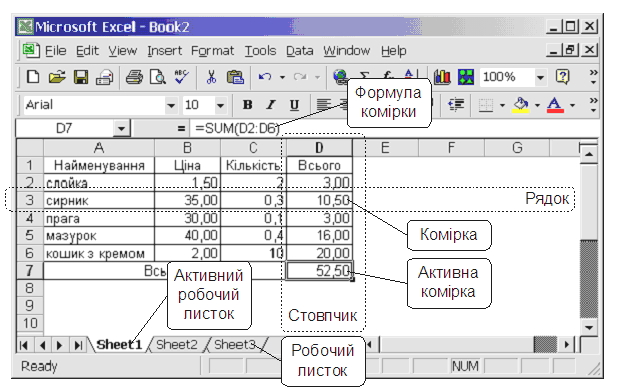Select column A header
The height and width of the screenshot is (392, 618).
(x=99, y=148)
